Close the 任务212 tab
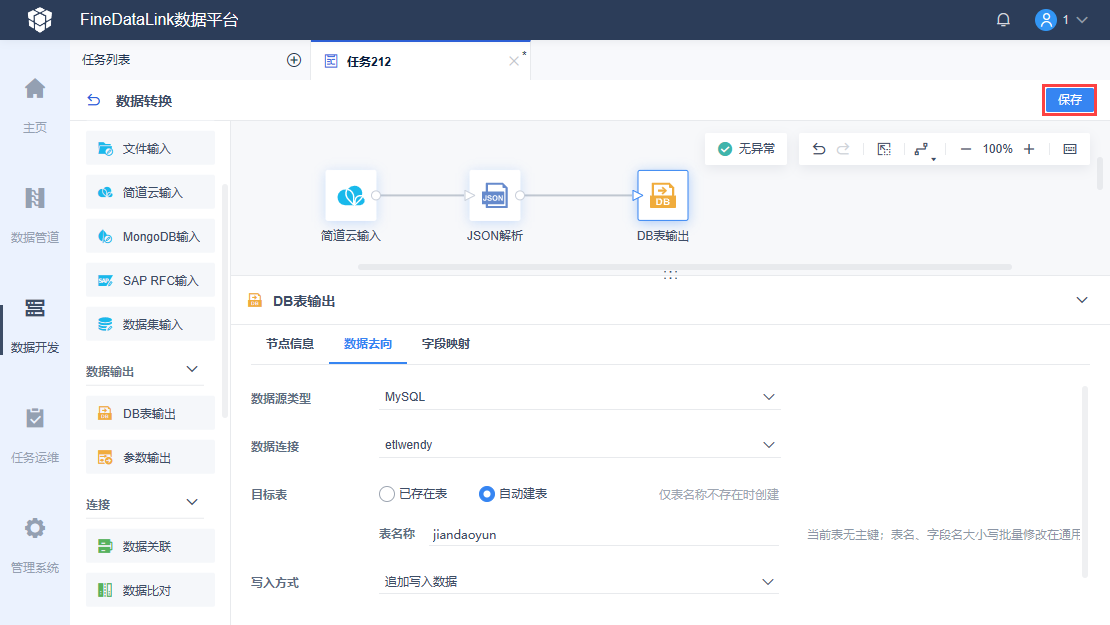The height and width of the screenshot is (625, 1110). pyautogui.click(x=514, y=62)
